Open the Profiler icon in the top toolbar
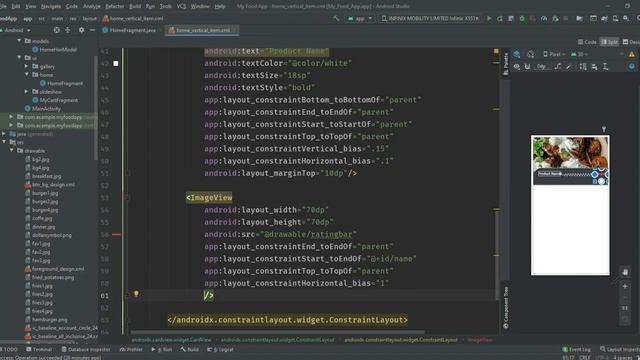This screenshot has width=640, height=360. (544, 18)
